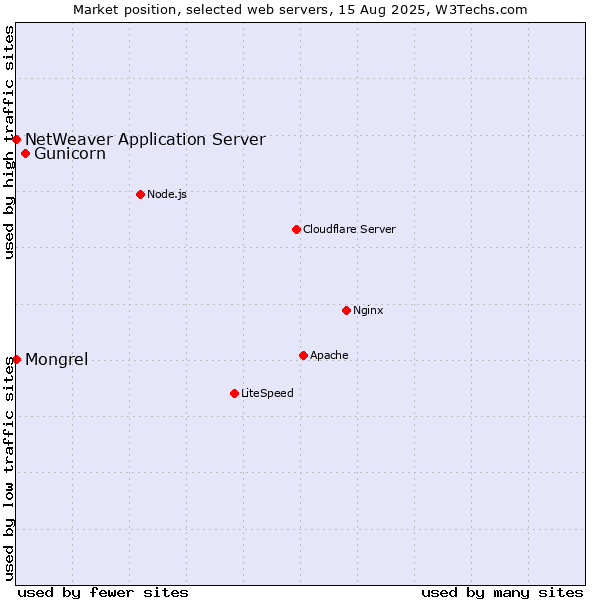600x600 pixels.
Task: Click the 'used by low traffic sites' label
Action: click(8, 469)
